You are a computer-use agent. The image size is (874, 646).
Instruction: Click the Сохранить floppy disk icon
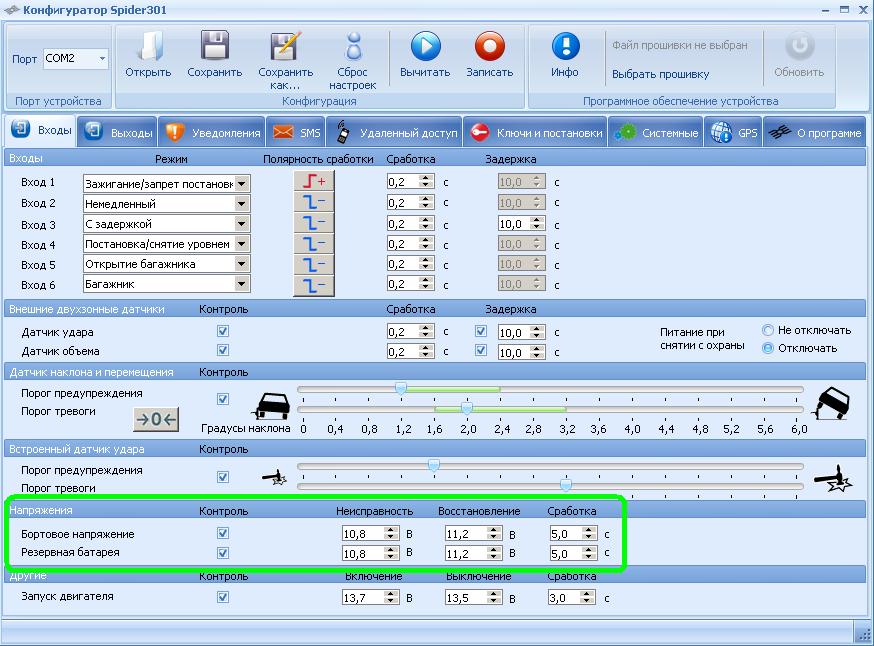tap(214, 47)
